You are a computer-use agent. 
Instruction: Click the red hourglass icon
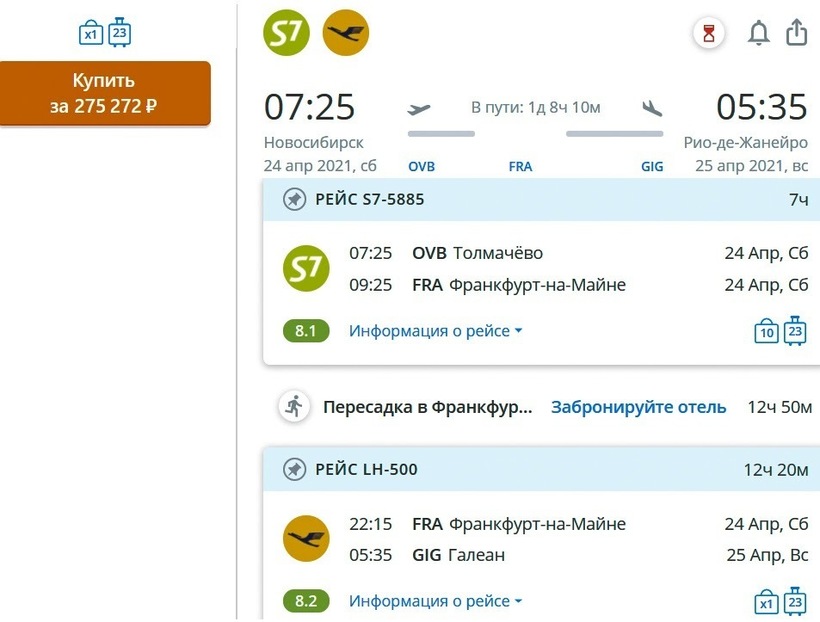709,34
